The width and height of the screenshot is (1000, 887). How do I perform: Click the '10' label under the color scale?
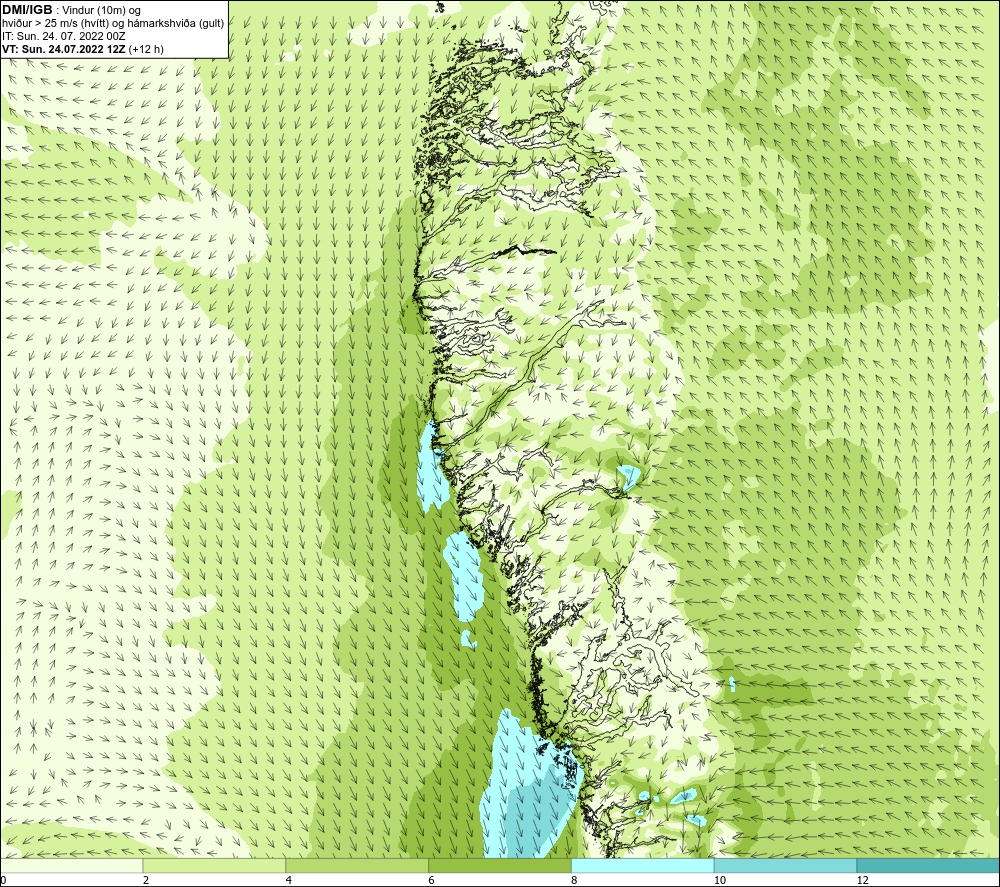(719, 880)
